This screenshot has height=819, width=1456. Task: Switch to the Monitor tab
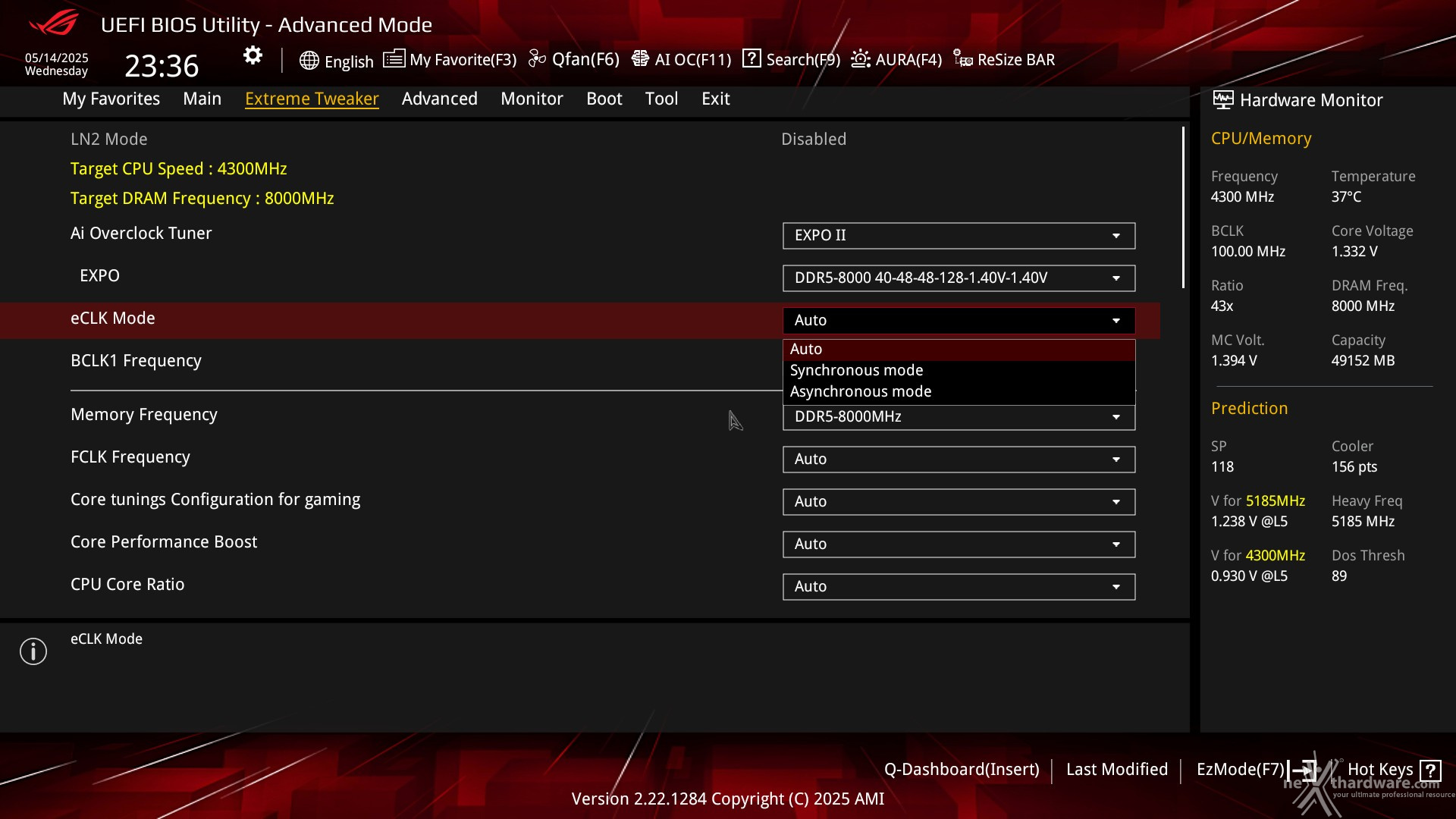(532, 99)
